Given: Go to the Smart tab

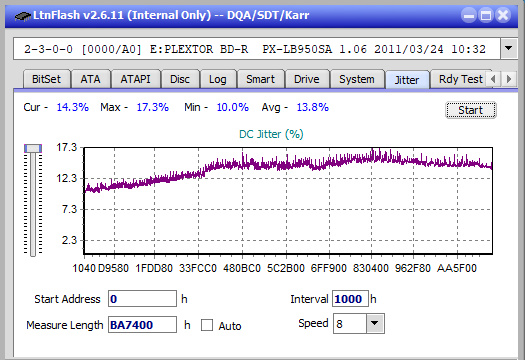Looking at the screenshot, I should [260, 79].
